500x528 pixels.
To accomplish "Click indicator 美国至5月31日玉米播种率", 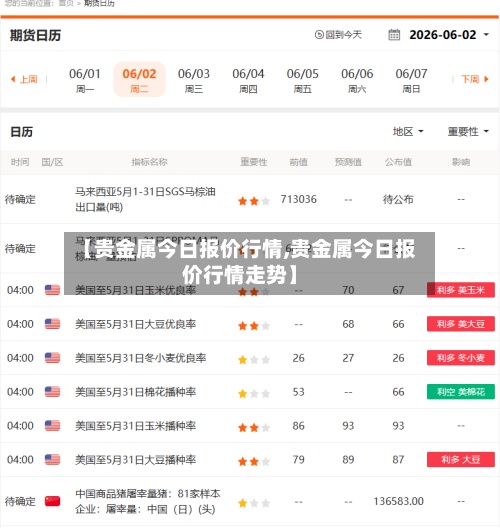I will pyautogui.click(x=135, y=426).
